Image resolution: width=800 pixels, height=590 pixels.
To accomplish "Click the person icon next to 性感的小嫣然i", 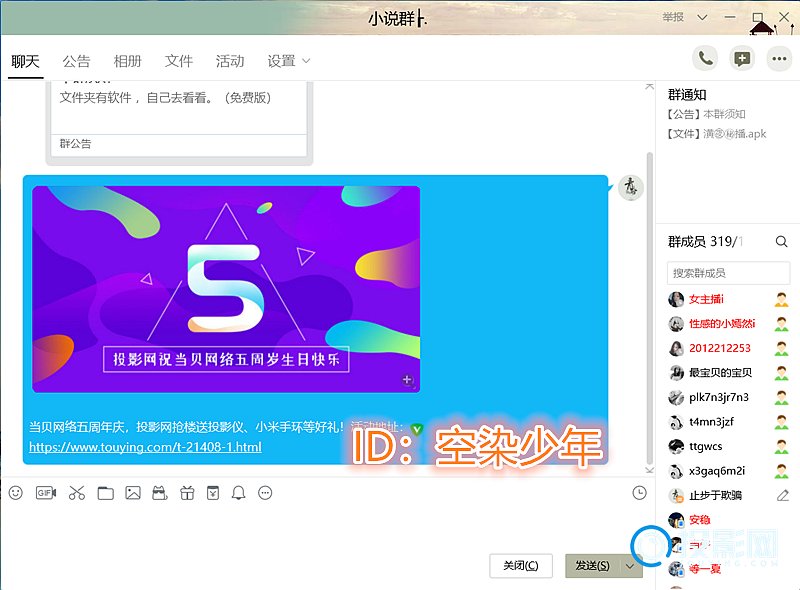I will coord(781,324).
